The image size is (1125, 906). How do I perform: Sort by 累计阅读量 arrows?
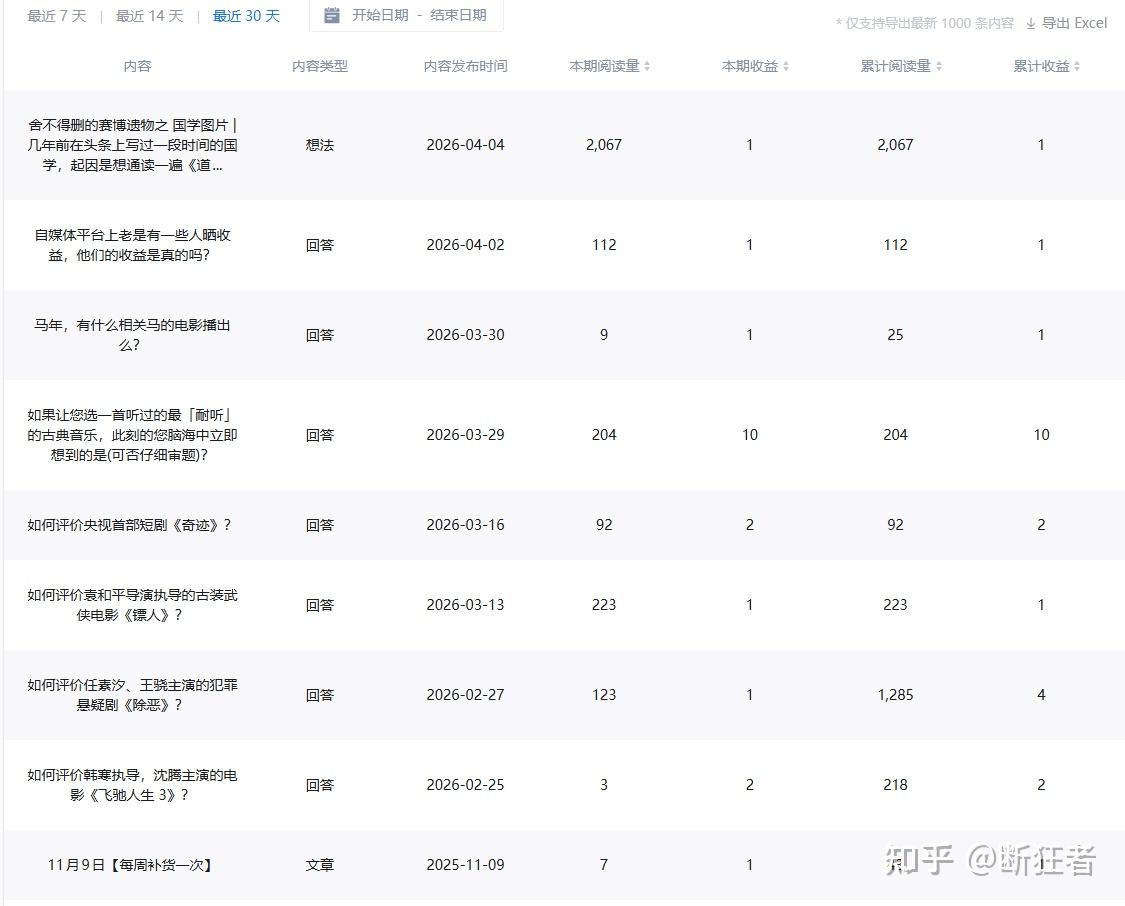pos(939,66)
